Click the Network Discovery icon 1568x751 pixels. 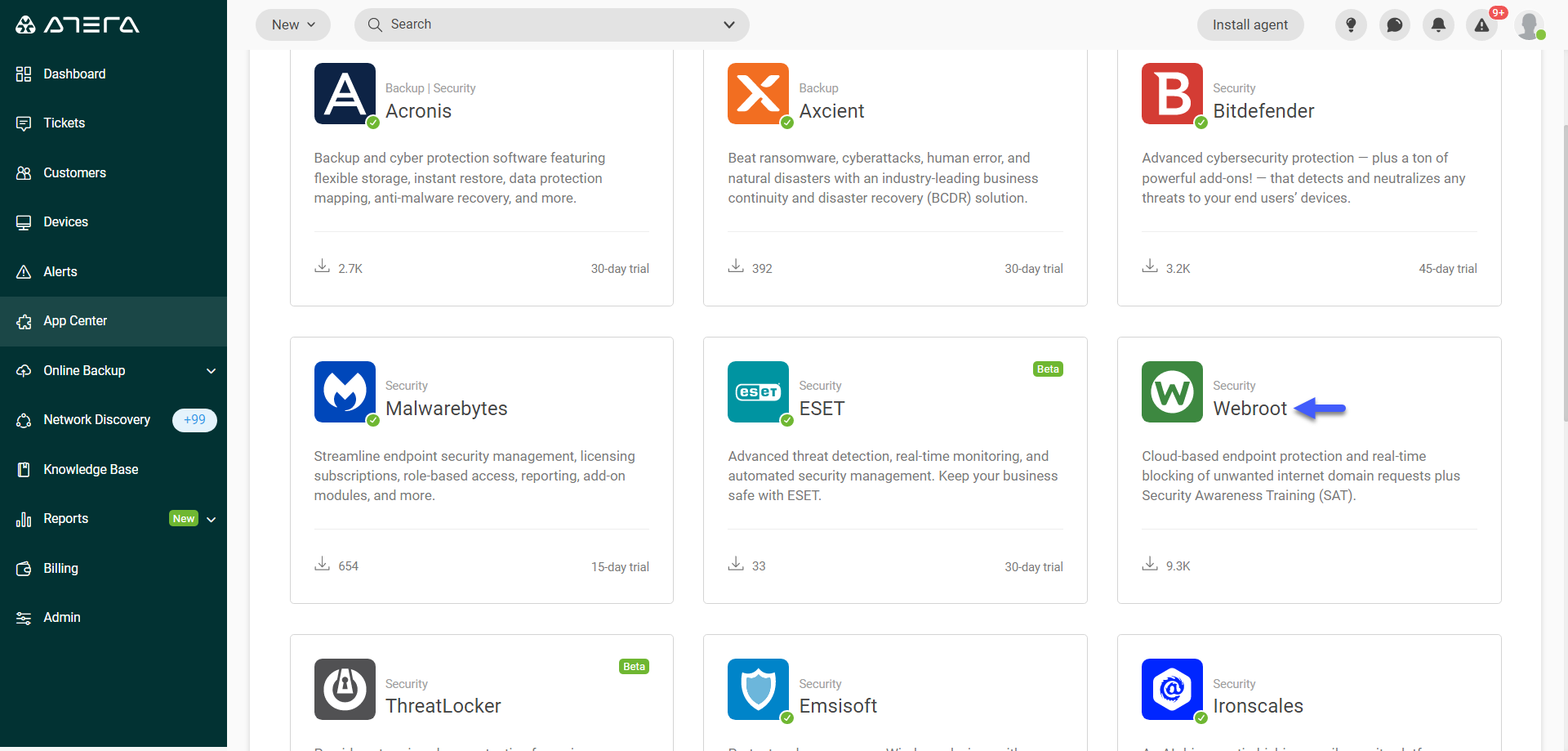[24, 421]
